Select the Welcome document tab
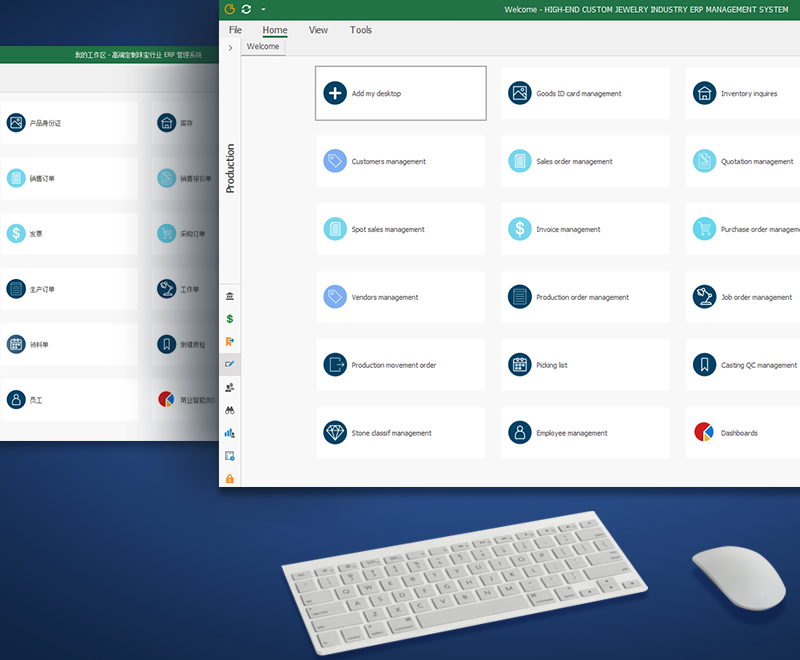800x660 pixels. 263,47
